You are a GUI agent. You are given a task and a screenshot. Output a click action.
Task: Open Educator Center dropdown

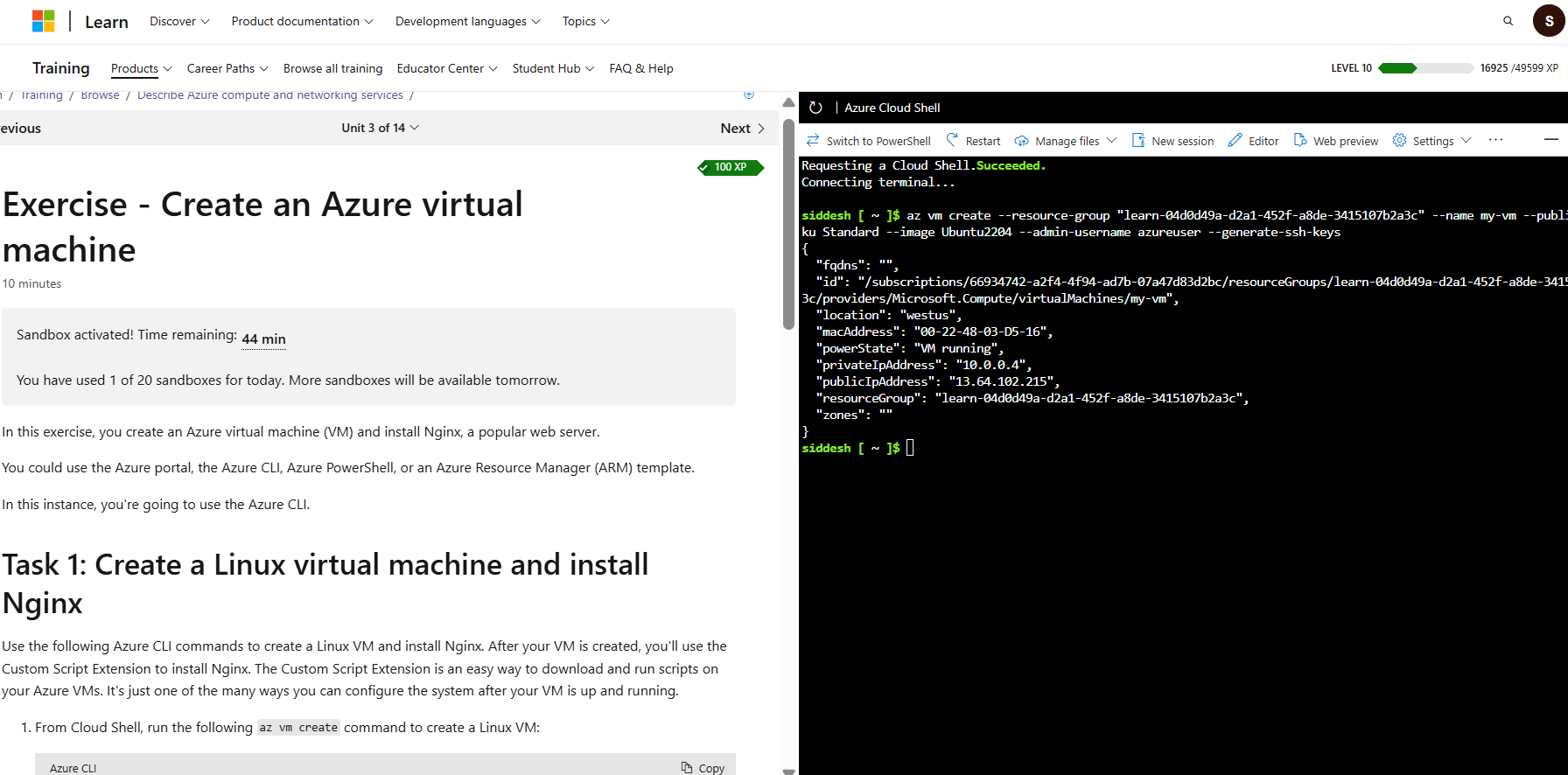pyautogui.click(x=447, y=68)
